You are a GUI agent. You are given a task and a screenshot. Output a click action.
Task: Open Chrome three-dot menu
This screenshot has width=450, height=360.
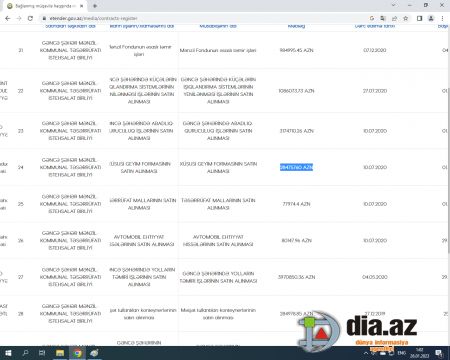pos(442,18)
